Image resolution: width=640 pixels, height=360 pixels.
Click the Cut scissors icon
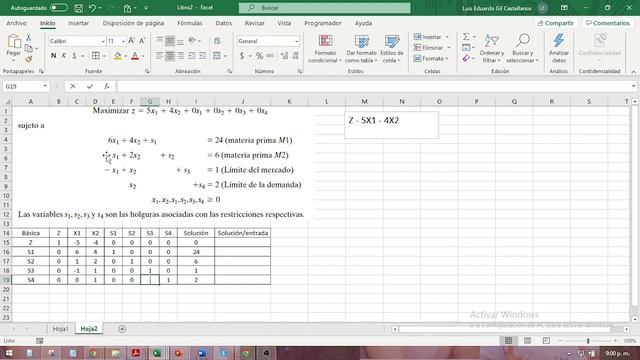(29, 38)
